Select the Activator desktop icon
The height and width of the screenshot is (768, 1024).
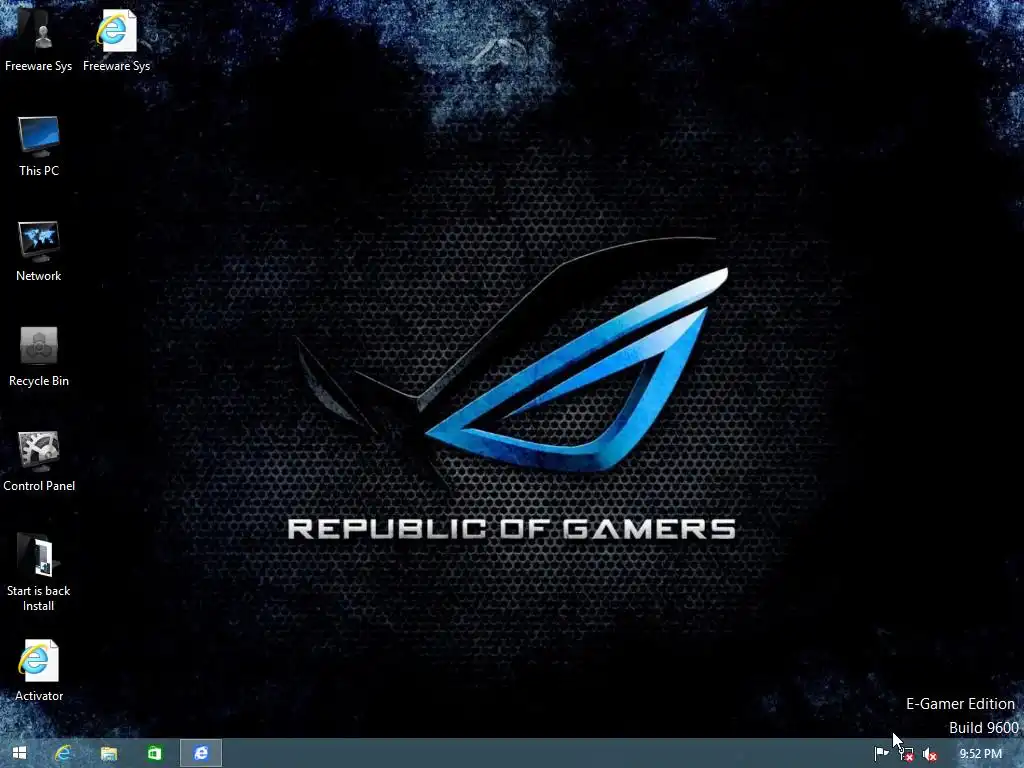(39, 671)
